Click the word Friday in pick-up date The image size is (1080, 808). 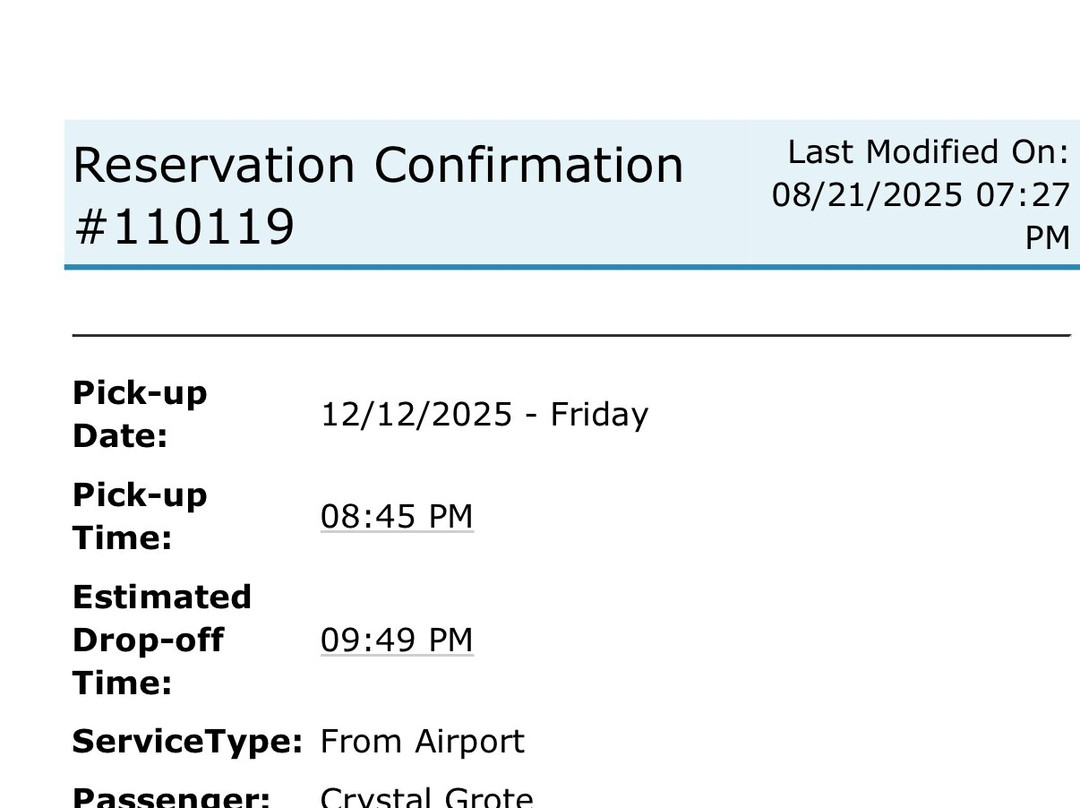click(599, 414)
